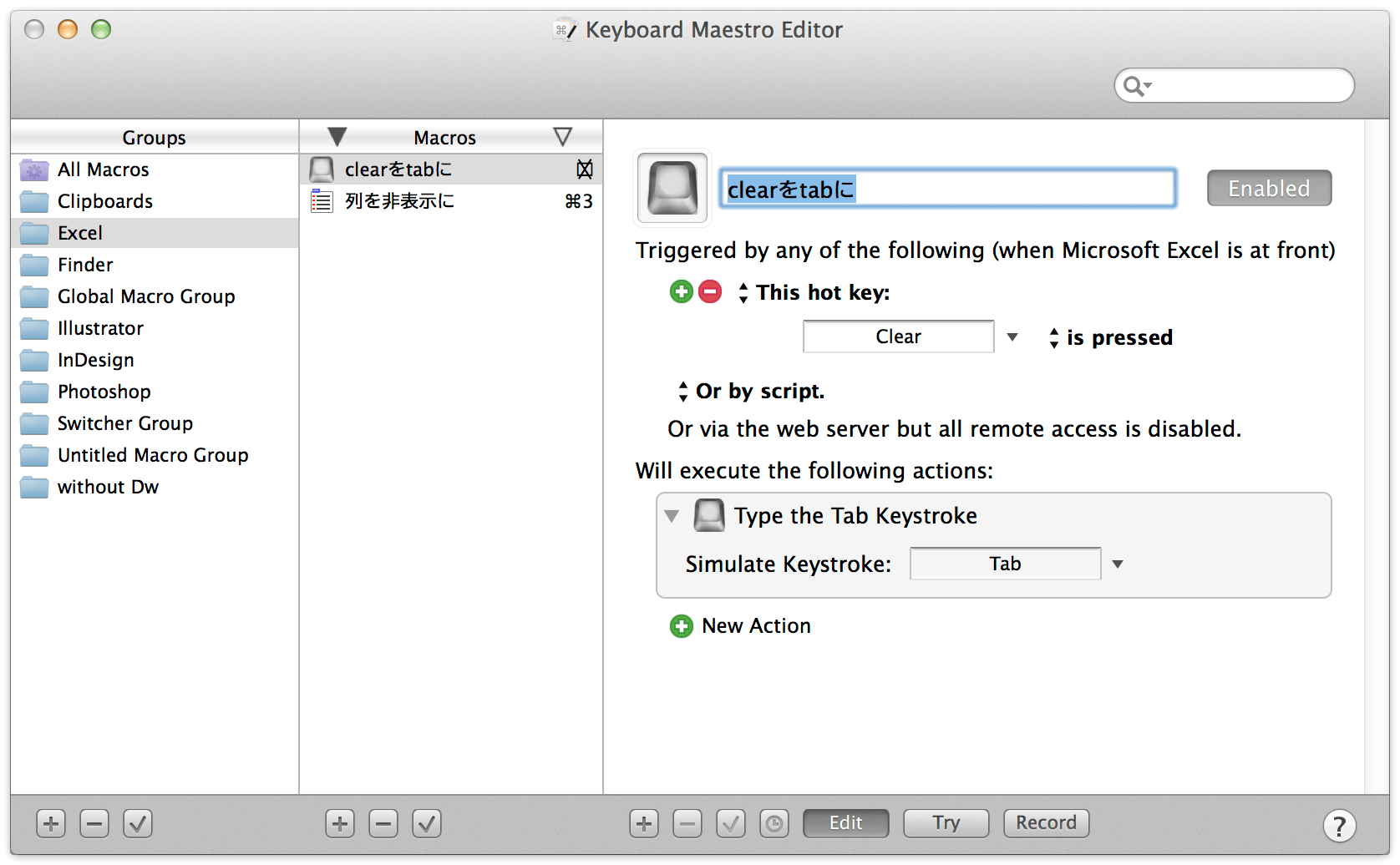Collapse the Type the Tab Keystroke action
1400x865 pixels.
tap(672, 516)
